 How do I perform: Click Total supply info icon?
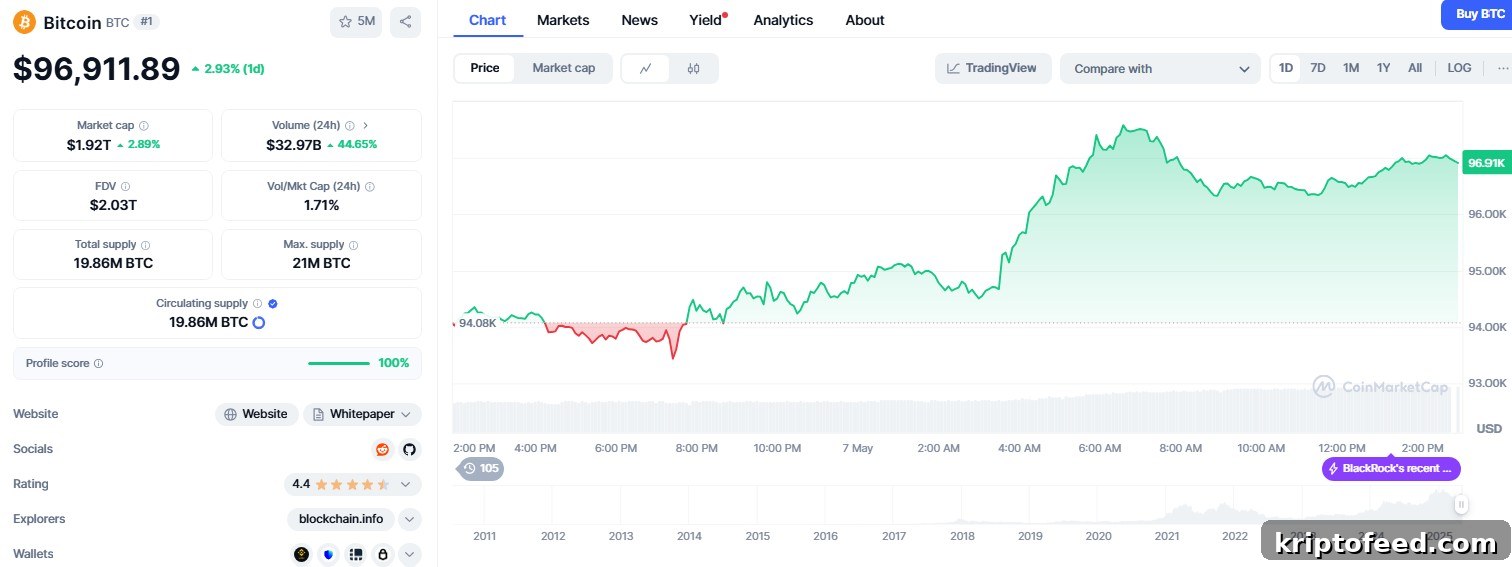coord(146,245)
